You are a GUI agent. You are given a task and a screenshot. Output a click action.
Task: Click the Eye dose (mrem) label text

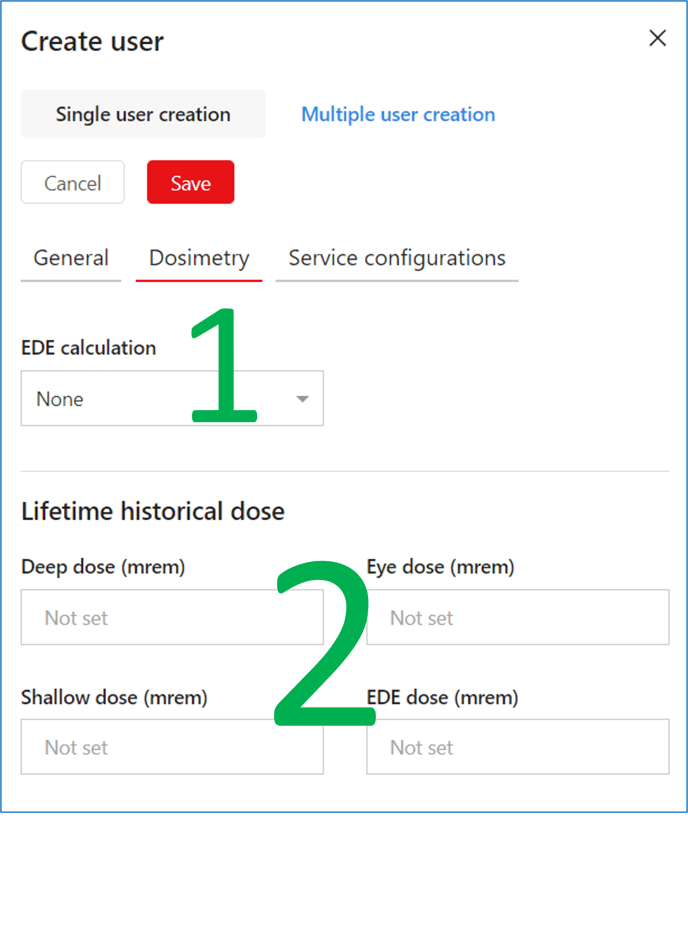(x=440, y=567)
